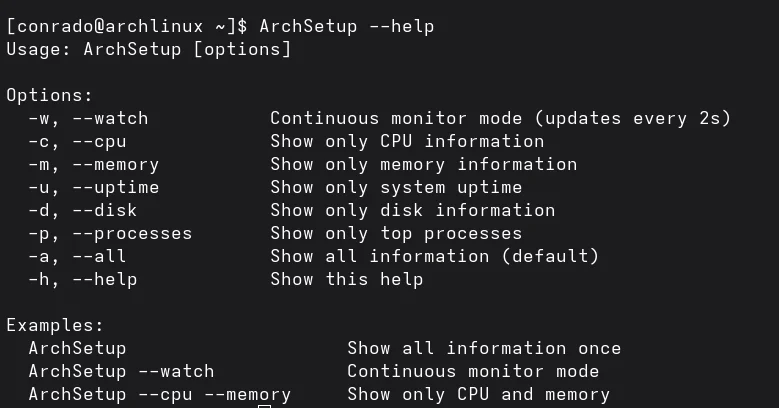Click the Options: heading
The width and height of the screenshot is (779, 408).
(49, 95)
